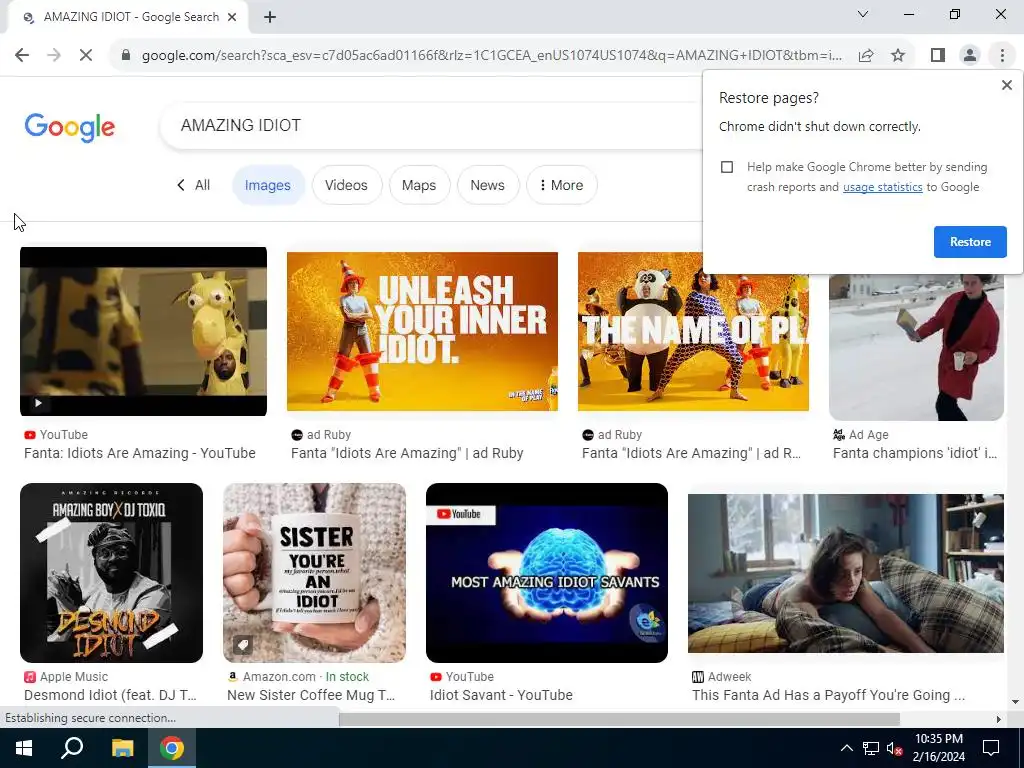Open Fanta: Idiots Are Amazing - YouTube link
This screenshot has width=1024, height=768.
[140, 453]
